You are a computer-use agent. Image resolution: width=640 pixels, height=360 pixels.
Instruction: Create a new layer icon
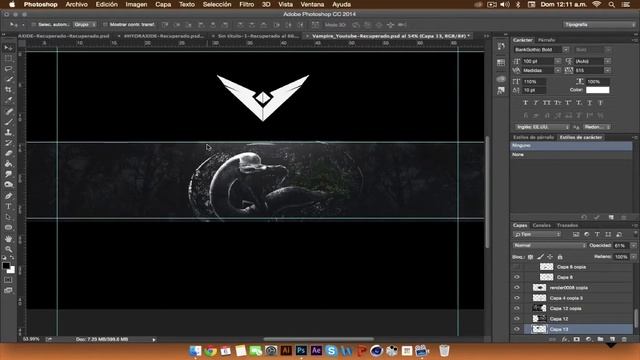pyautogui.click(x=612, y=339)
